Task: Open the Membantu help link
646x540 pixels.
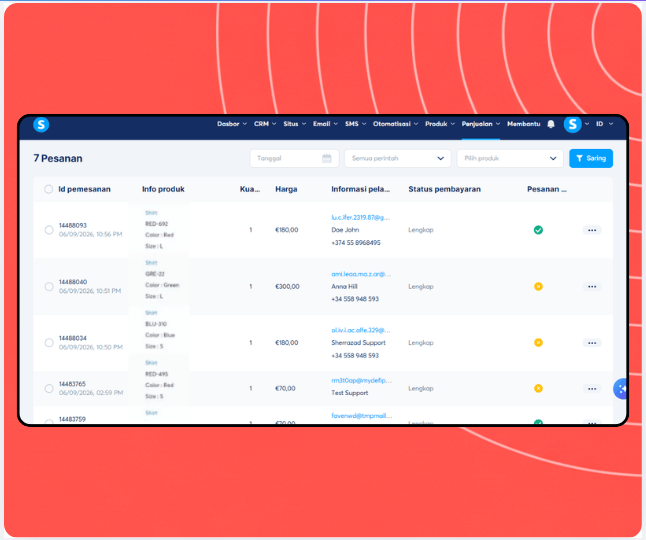Action: tap(524, 124)
